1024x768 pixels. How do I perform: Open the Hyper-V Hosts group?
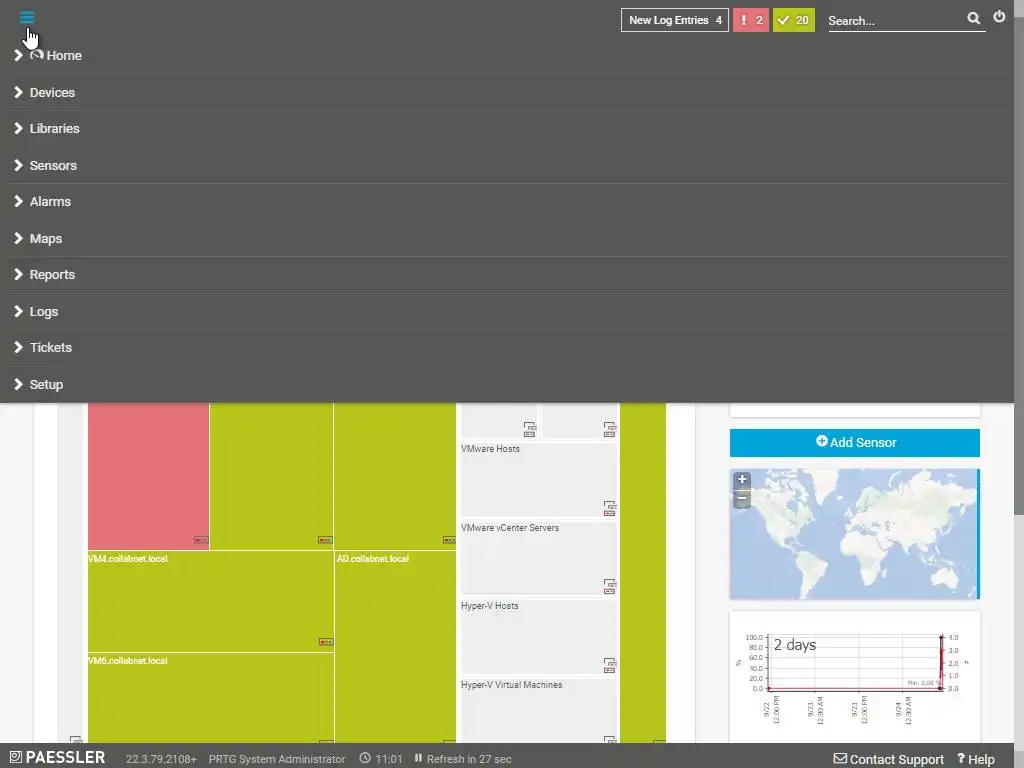(x=490, y=606)
